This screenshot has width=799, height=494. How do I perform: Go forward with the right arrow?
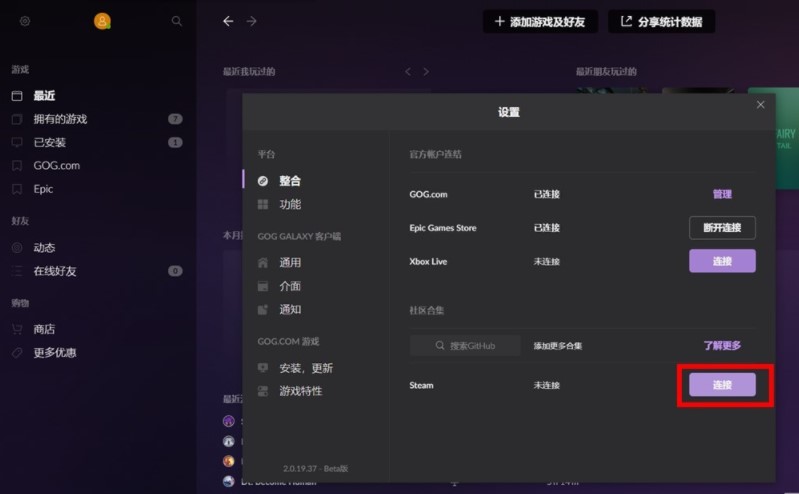click(x=251, y=21)
